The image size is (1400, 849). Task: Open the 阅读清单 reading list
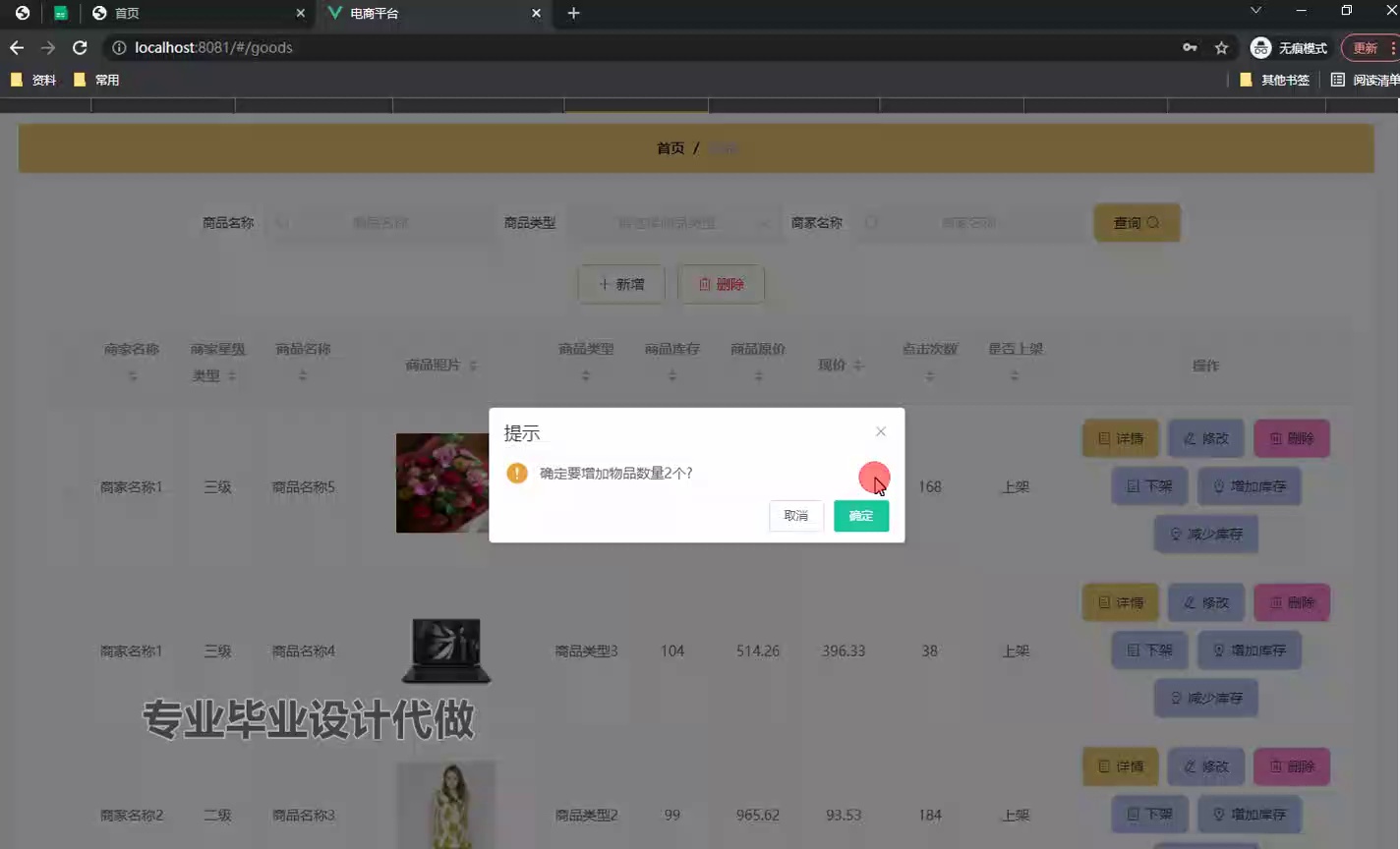(x=1365, y=80)
